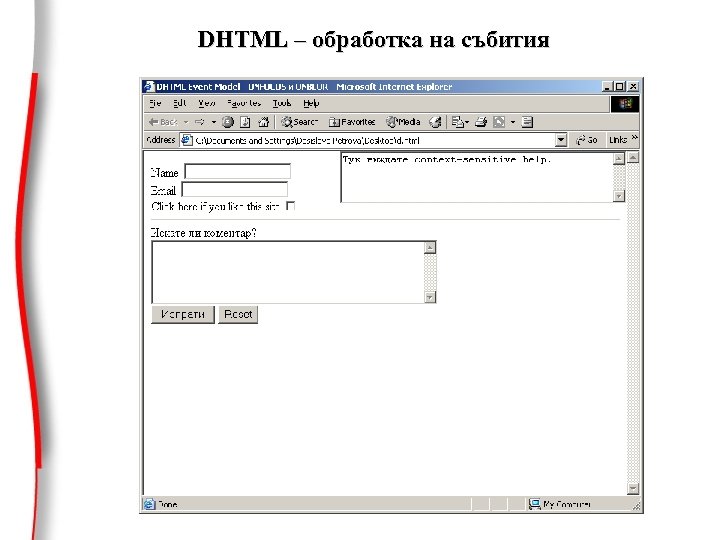Click the 'My Computer' status bar text
The width and height of the screenshot is (720, 540).
[x=567, y=504]
